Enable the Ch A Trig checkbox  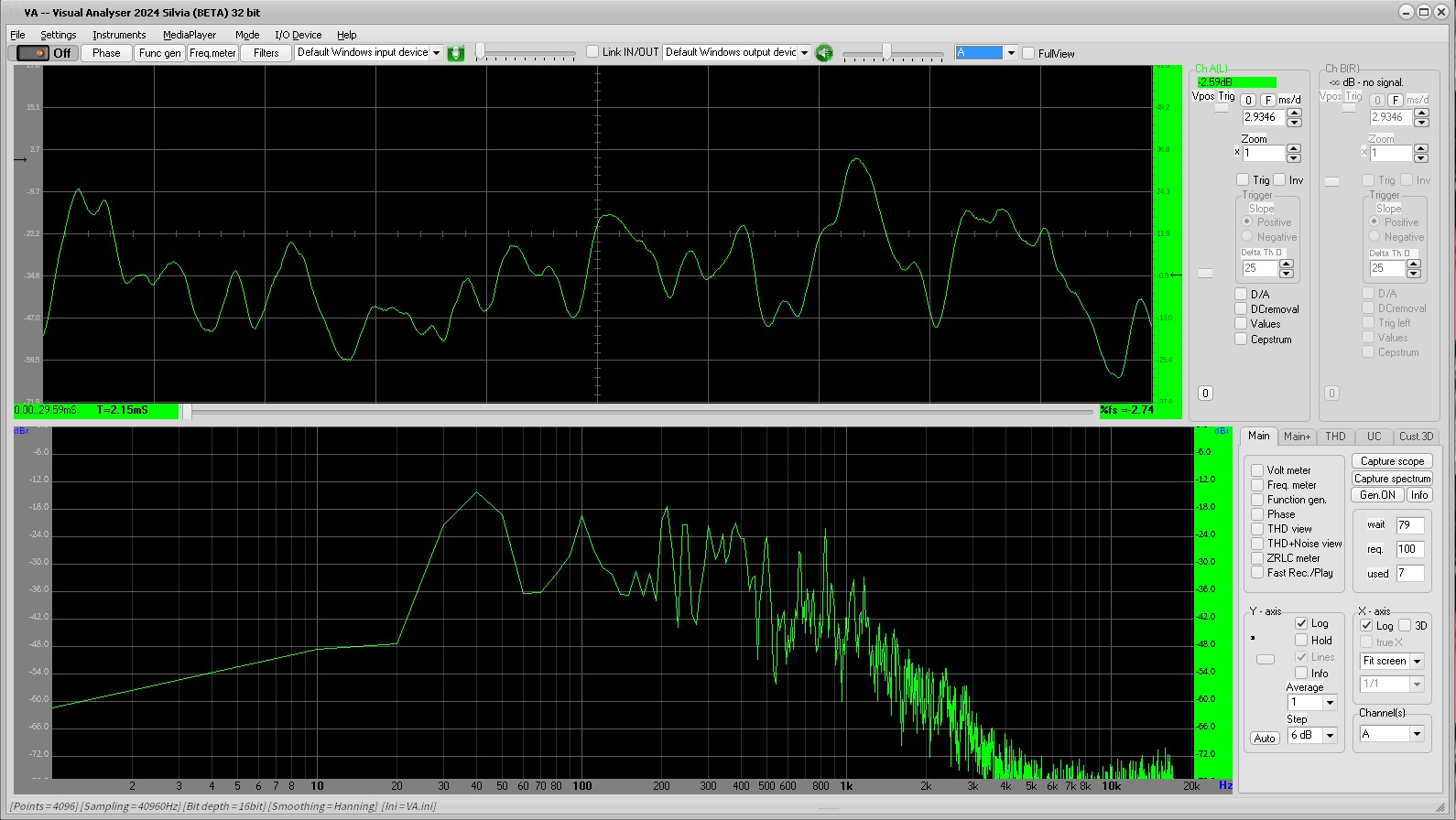[x=1243, y=179]
